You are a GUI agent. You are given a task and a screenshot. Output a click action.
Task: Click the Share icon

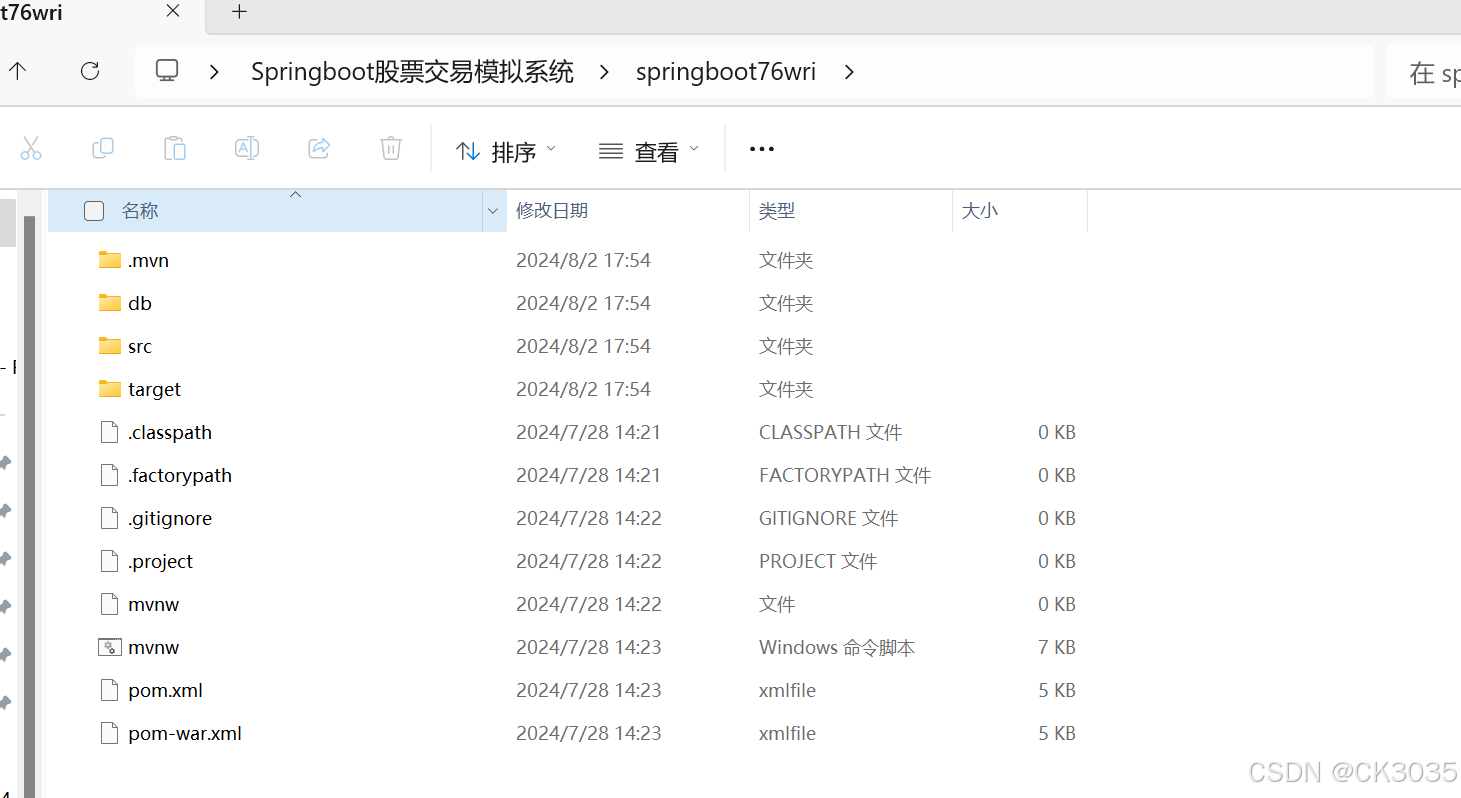(318, 148)
